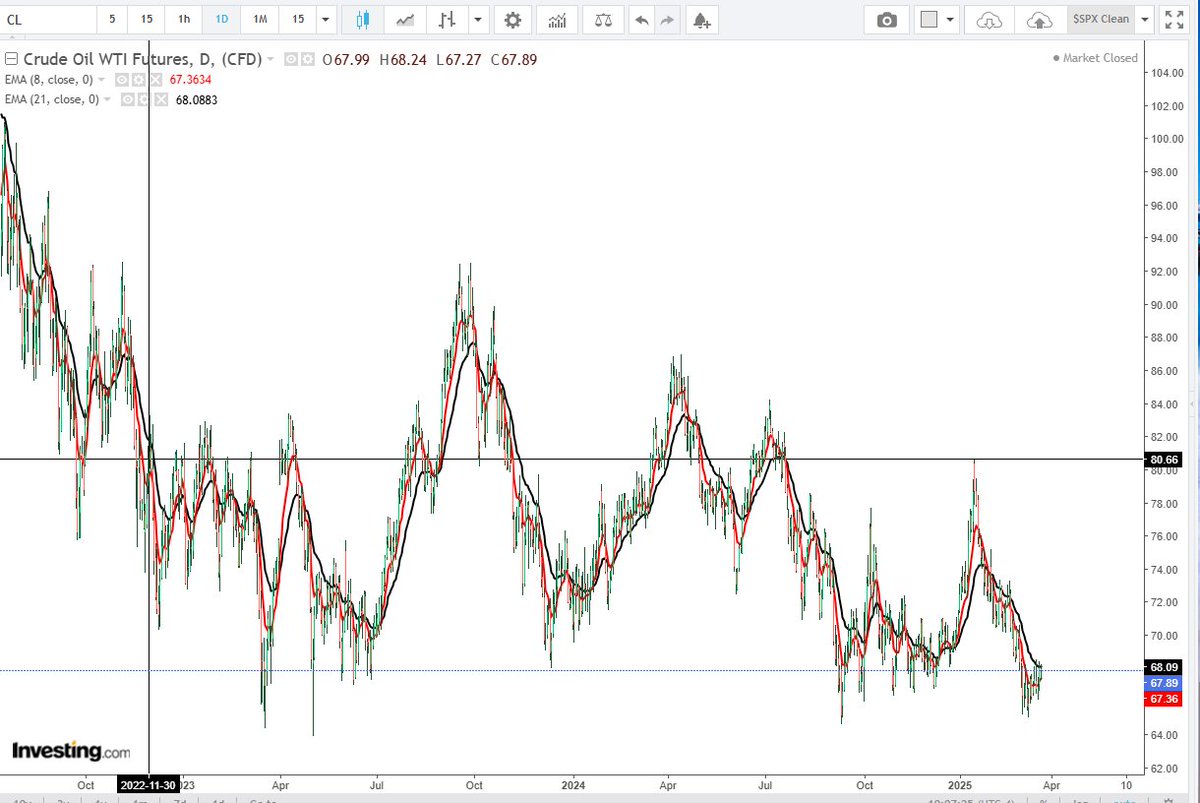
Task: Open the custom interval dropdown arrow
Action: point(324,19)
